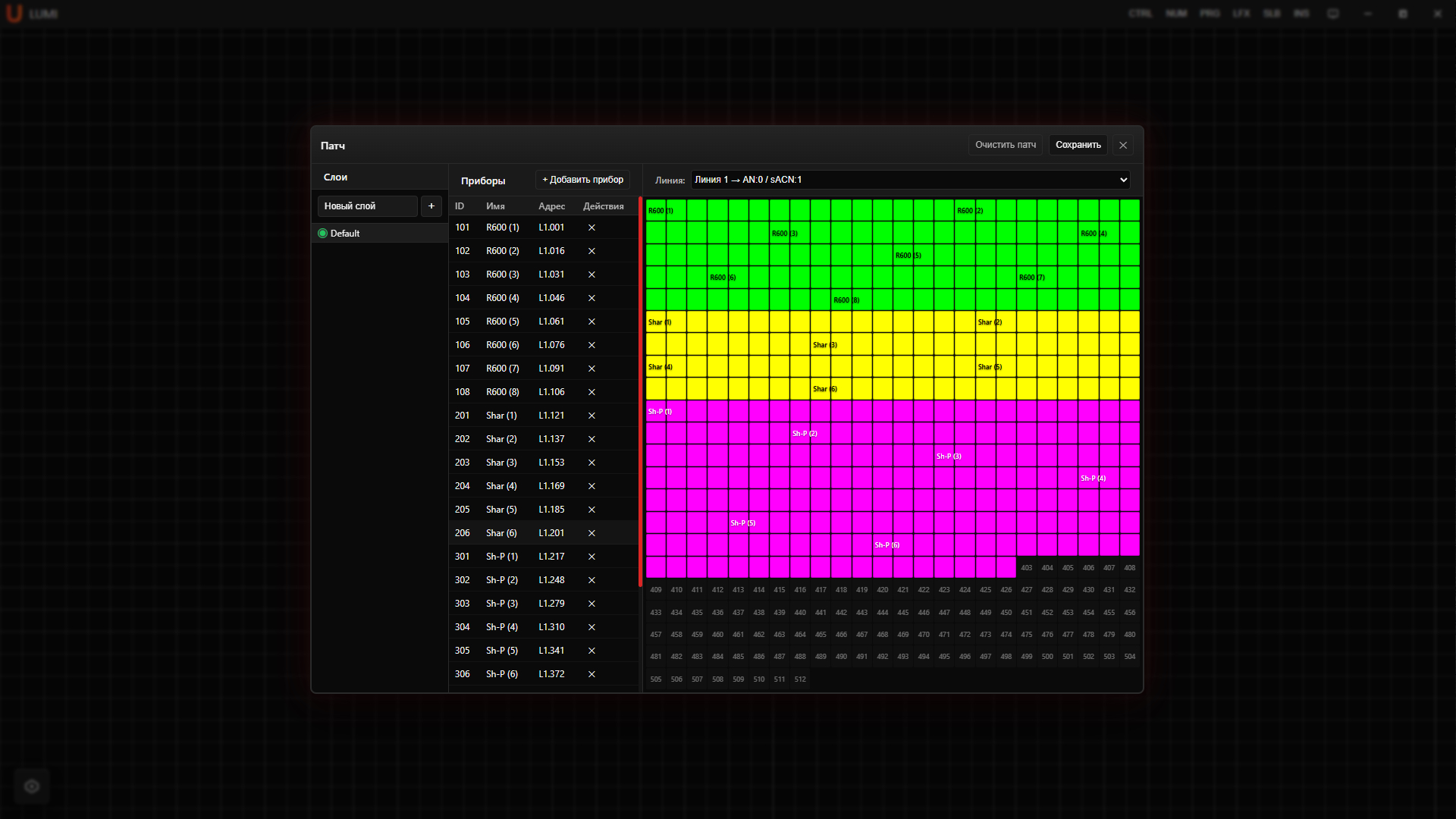
Task: Click the Адрес column header
Action: 551,206
